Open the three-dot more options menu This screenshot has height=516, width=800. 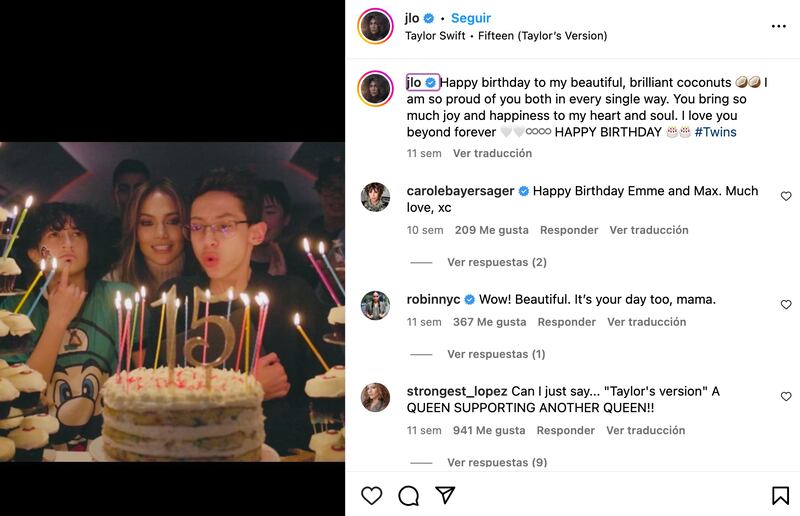tap(779, 26)
